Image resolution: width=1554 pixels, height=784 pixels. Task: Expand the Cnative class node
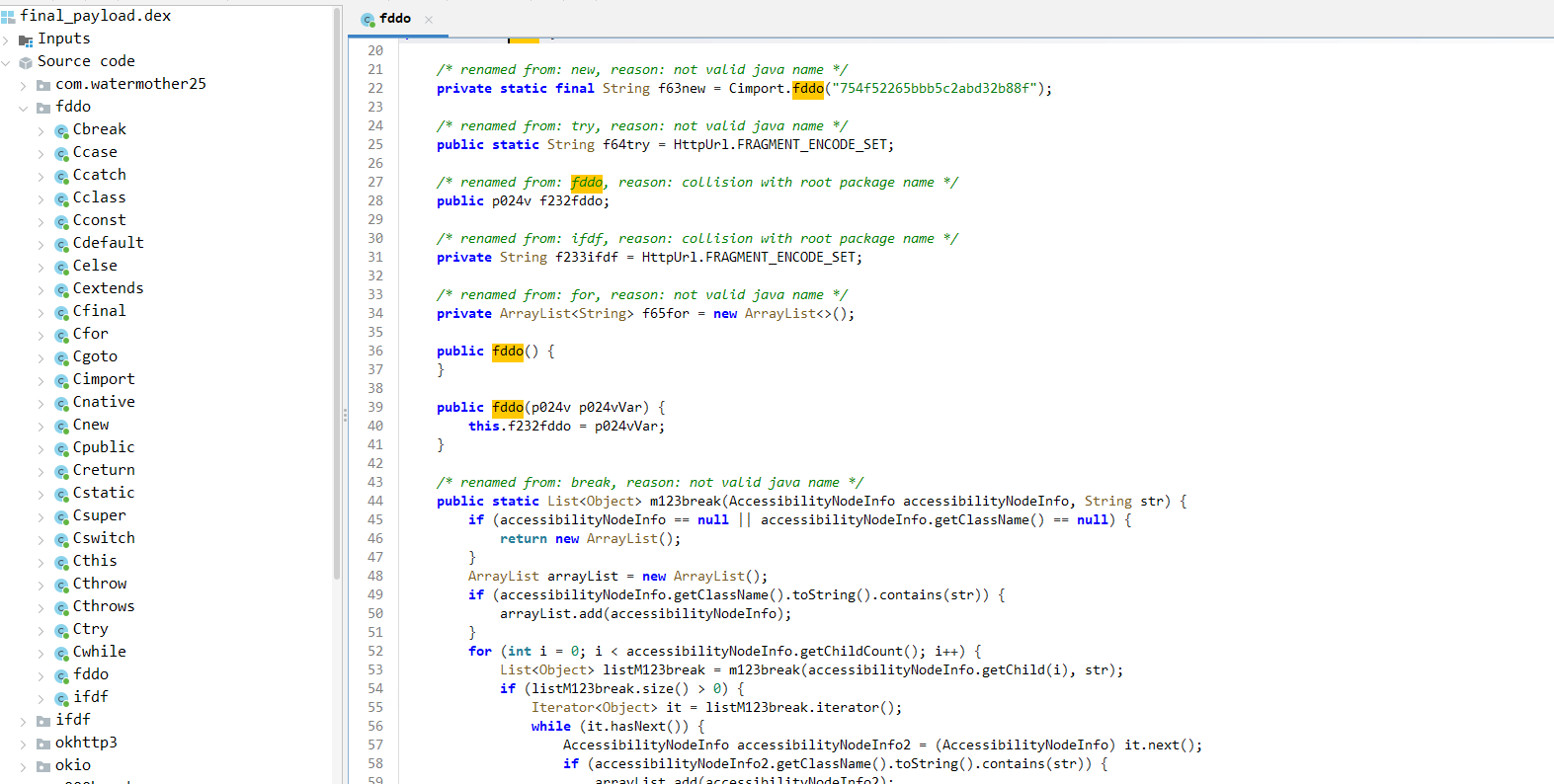tap(41, 403)
